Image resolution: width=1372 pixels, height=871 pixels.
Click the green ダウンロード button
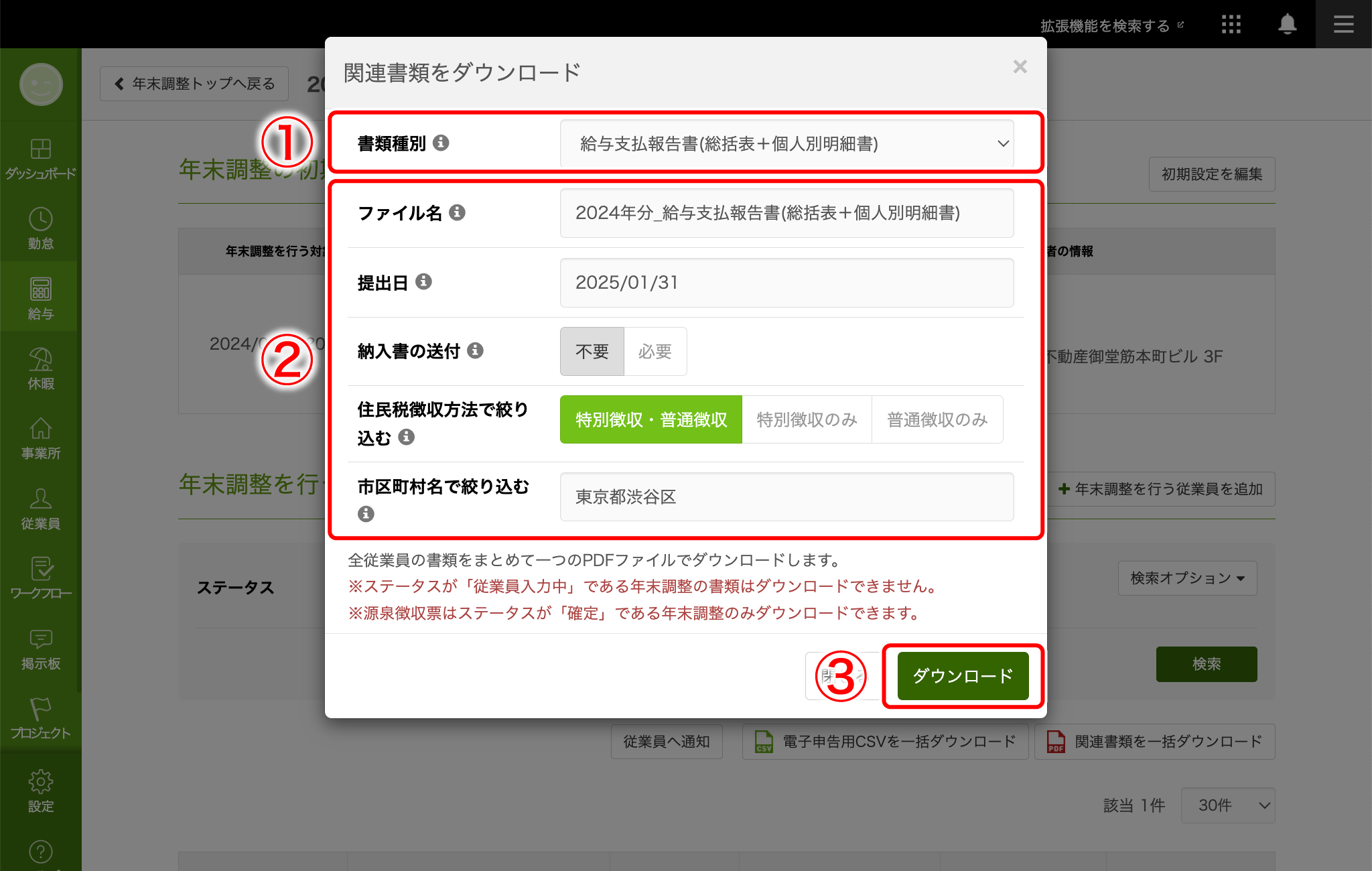(x=963, y=676)
